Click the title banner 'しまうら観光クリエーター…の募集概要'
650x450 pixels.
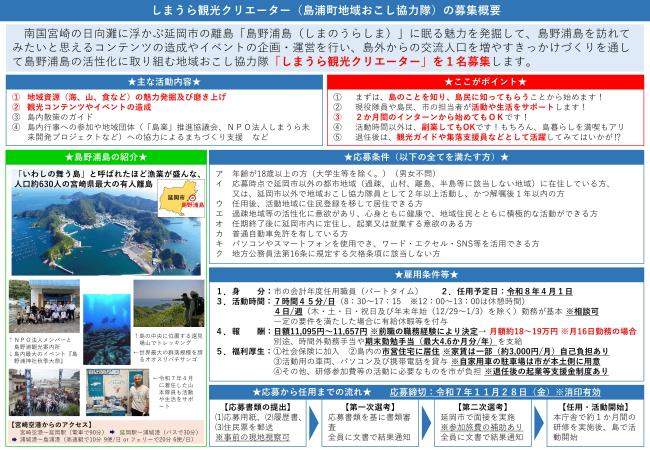point(325,10)
